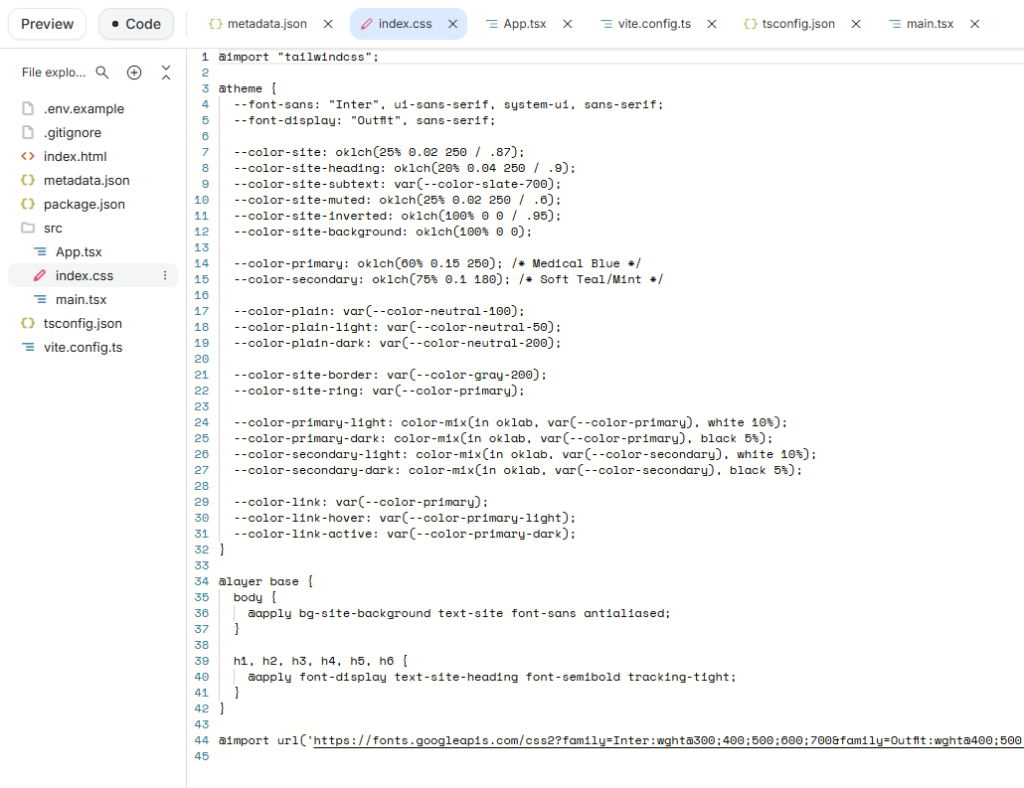Screen dimensions: 1024x788
Task: Switch to the Code view
Action: click(x=136, y=24)
